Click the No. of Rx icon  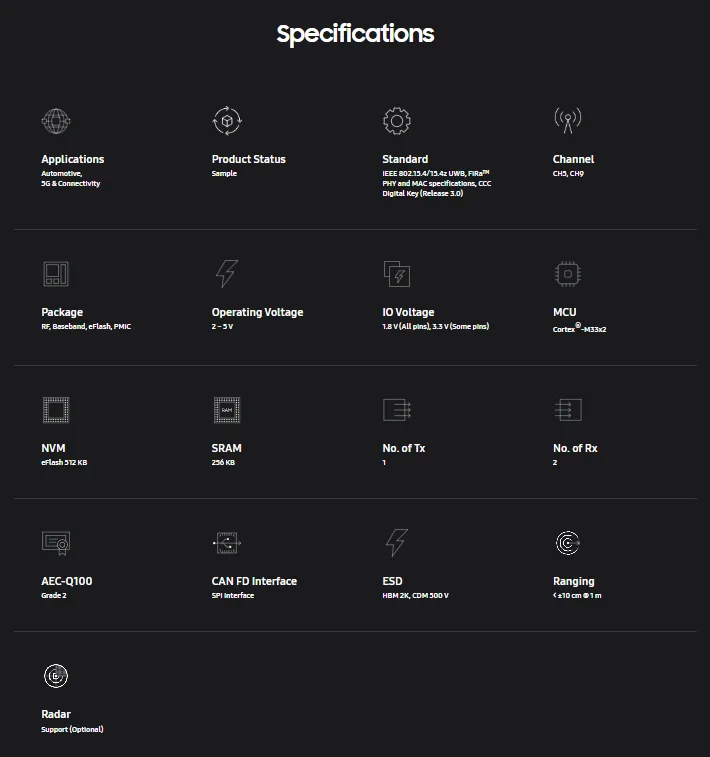[568, 410]
